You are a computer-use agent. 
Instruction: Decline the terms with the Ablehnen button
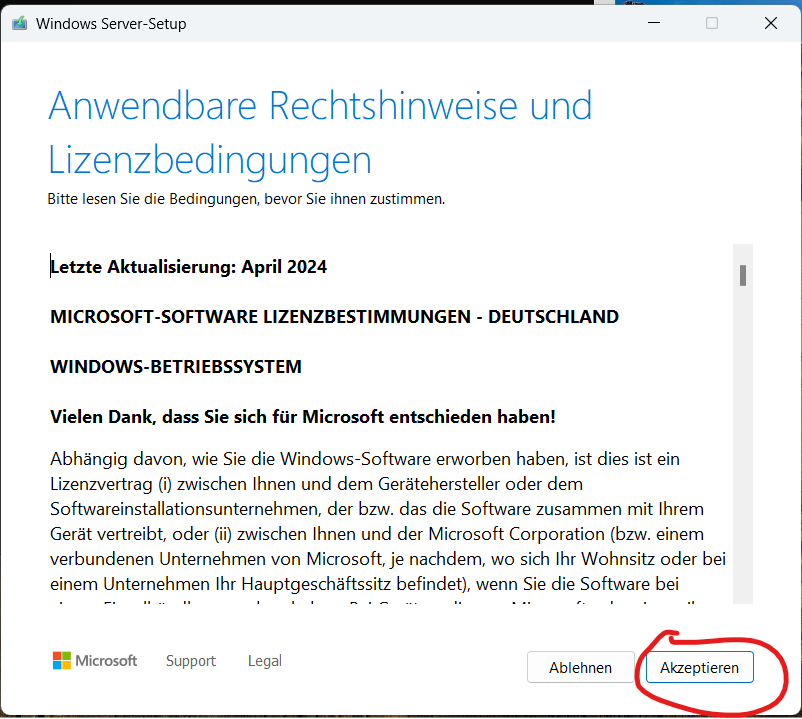(580, 668)
